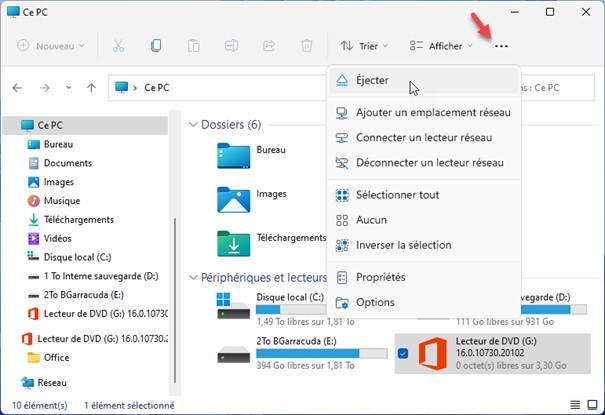The image size is (605, 415).
Task: Uncheck the Lecteur de DVD (G:) checkbox
Action: [402, 353]
